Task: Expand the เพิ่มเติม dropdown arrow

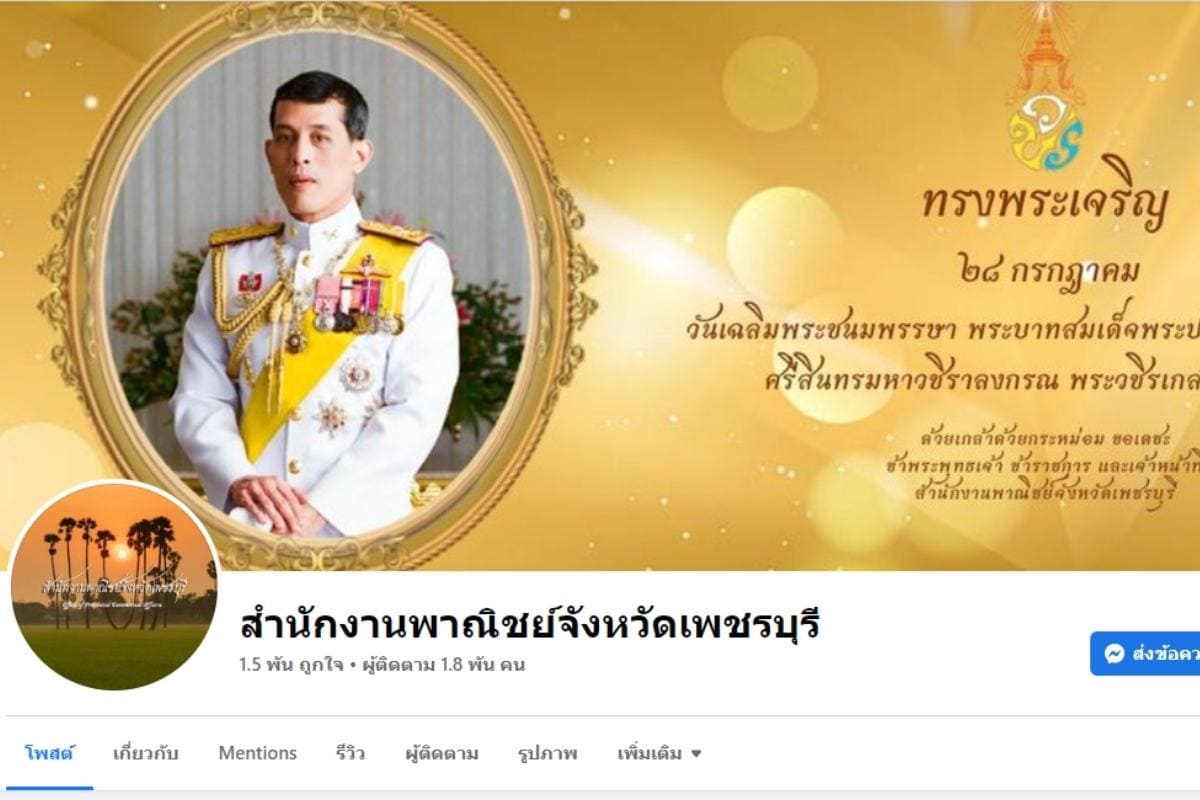Action: pyautogui.click(x=696, y=754)
